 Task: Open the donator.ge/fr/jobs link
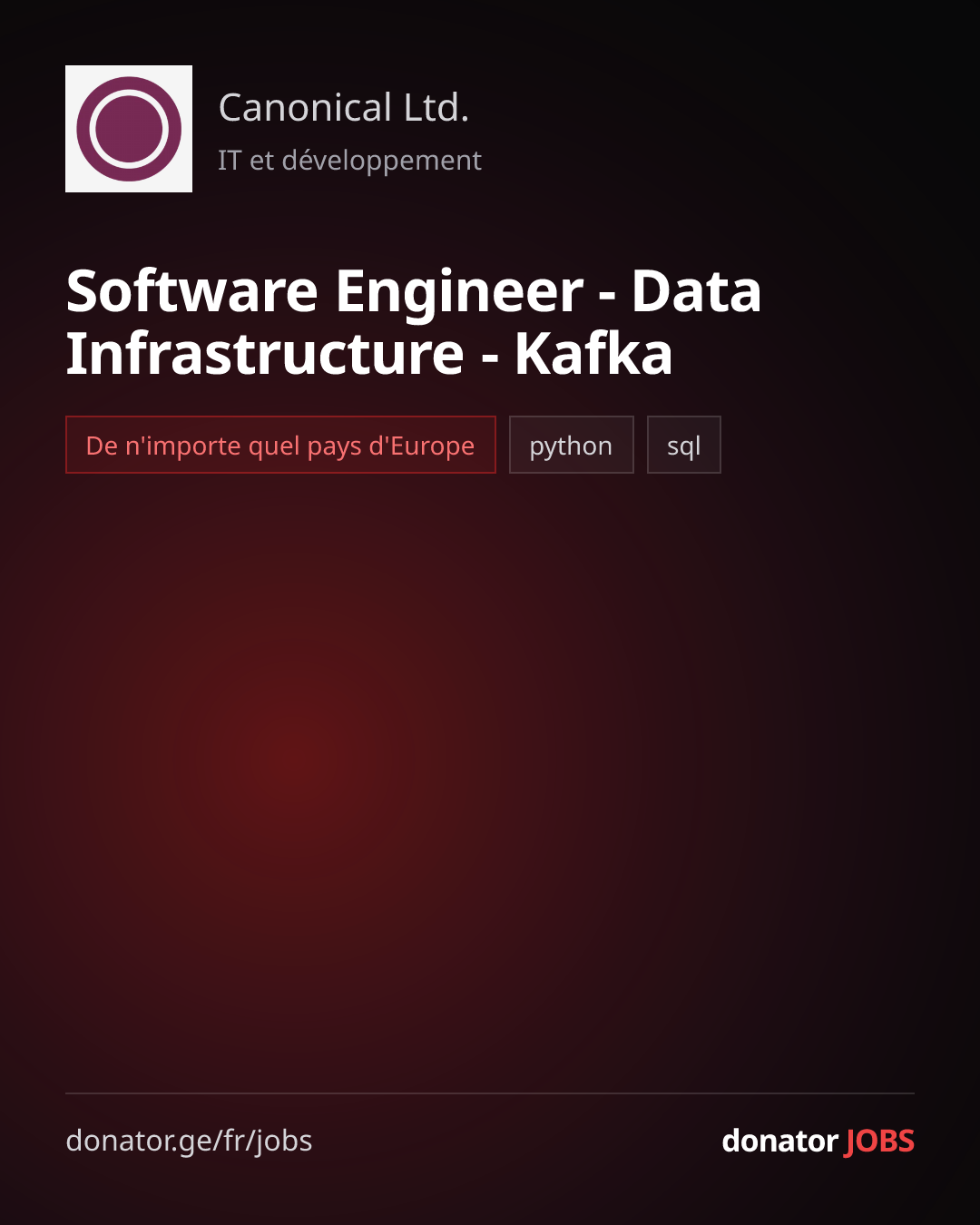pyautogui.click(x=189, y=1141)
